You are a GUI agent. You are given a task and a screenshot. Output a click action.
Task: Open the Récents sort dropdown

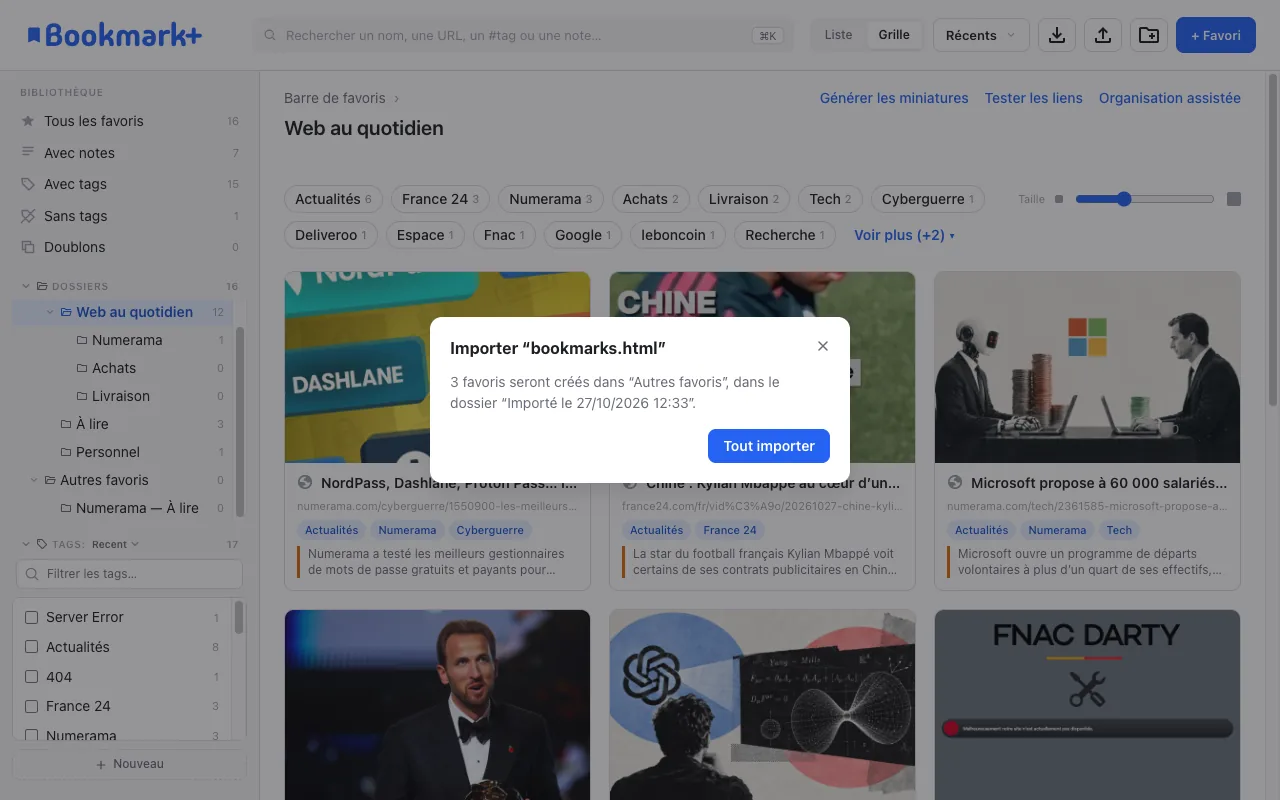[x=981, y=35]
